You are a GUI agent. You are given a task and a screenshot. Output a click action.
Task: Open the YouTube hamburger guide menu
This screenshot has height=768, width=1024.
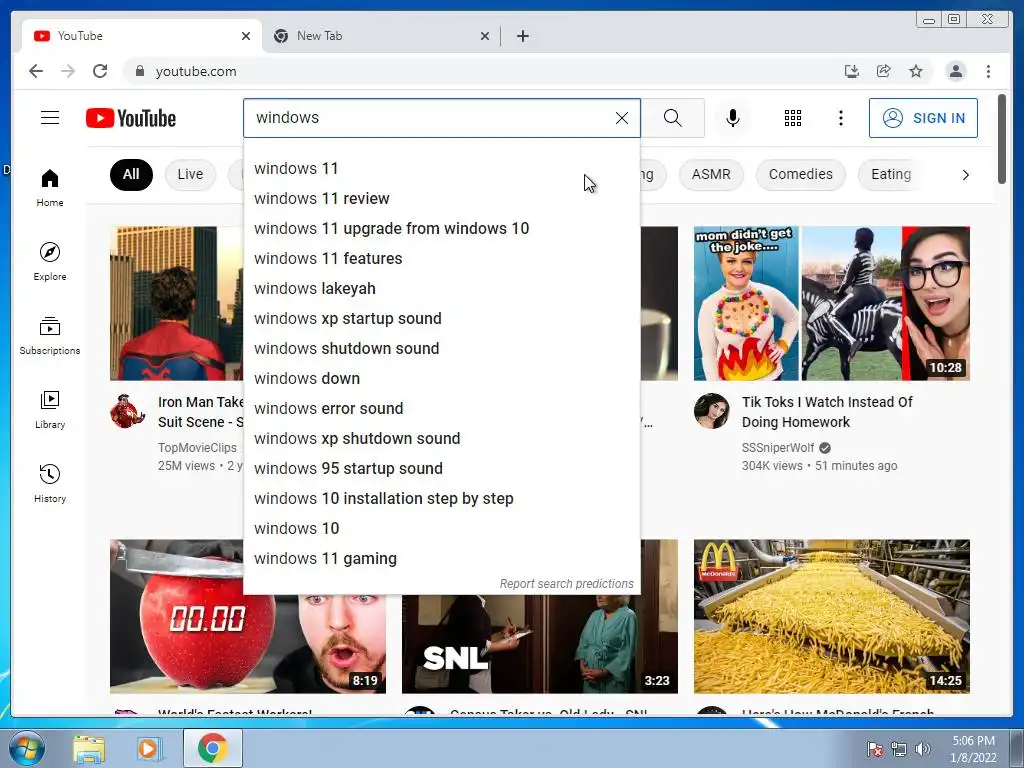coord(50,118)
